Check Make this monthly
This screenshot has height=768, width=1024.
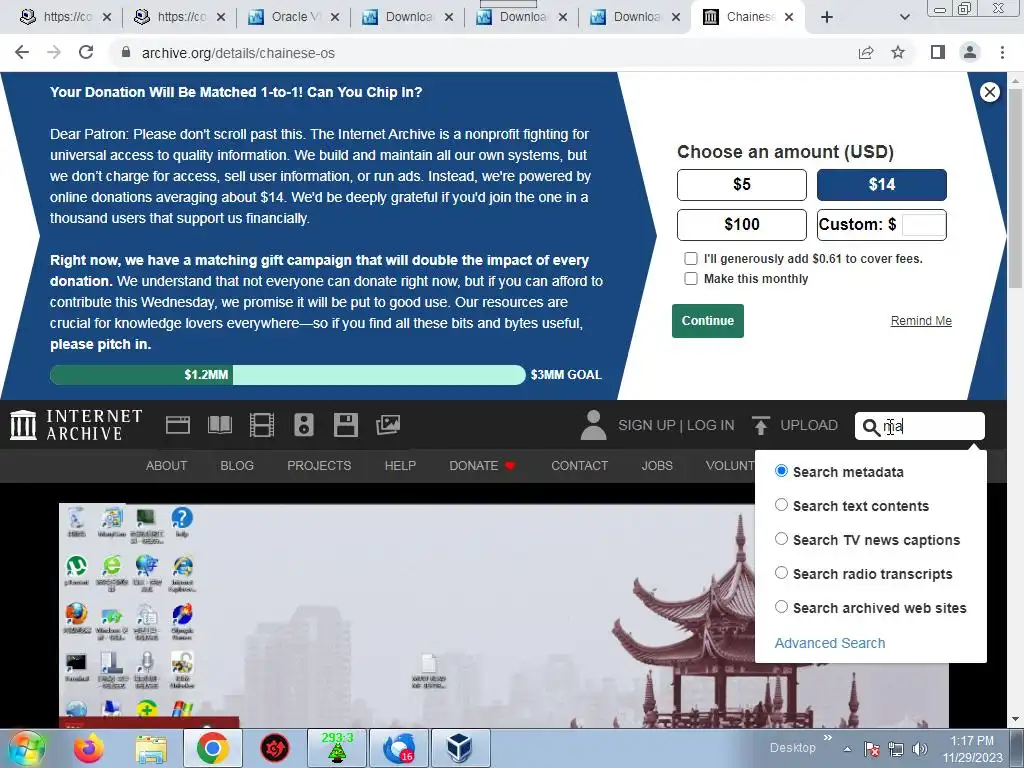(690, 279)
